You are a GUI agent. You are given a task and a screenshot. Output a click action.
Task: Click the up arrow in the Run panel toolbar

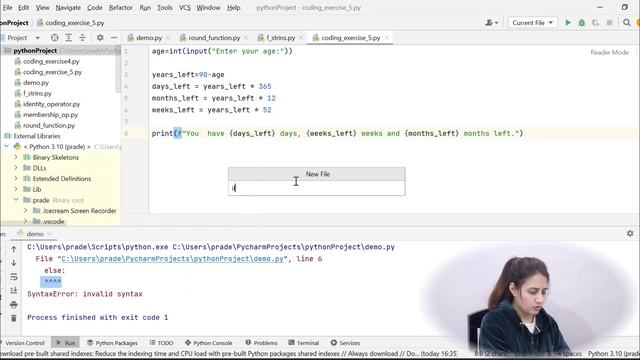(x=13, y=249)
